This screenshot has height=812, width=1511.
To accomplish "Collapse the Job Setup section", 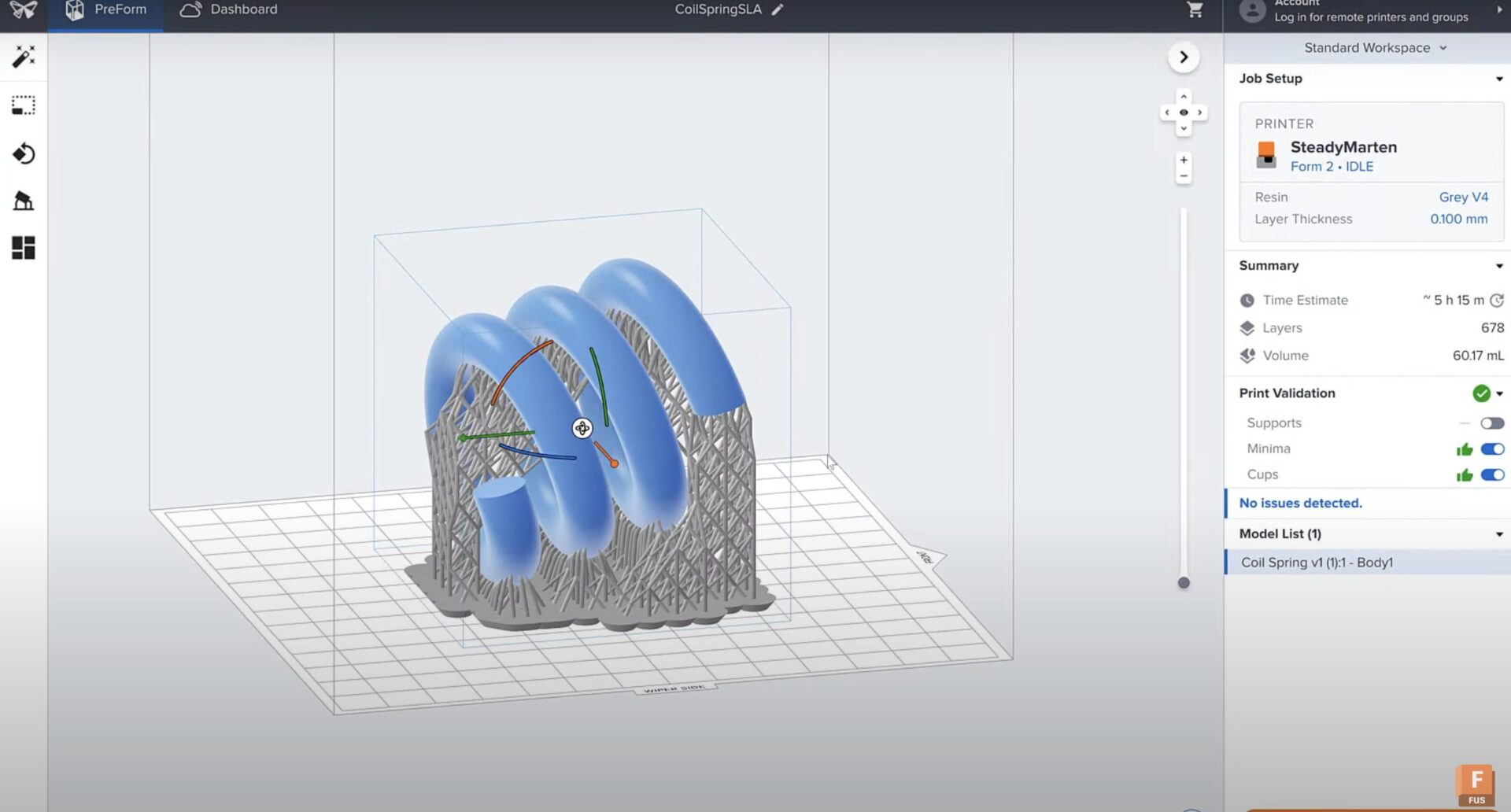I will click(1499, 79).
